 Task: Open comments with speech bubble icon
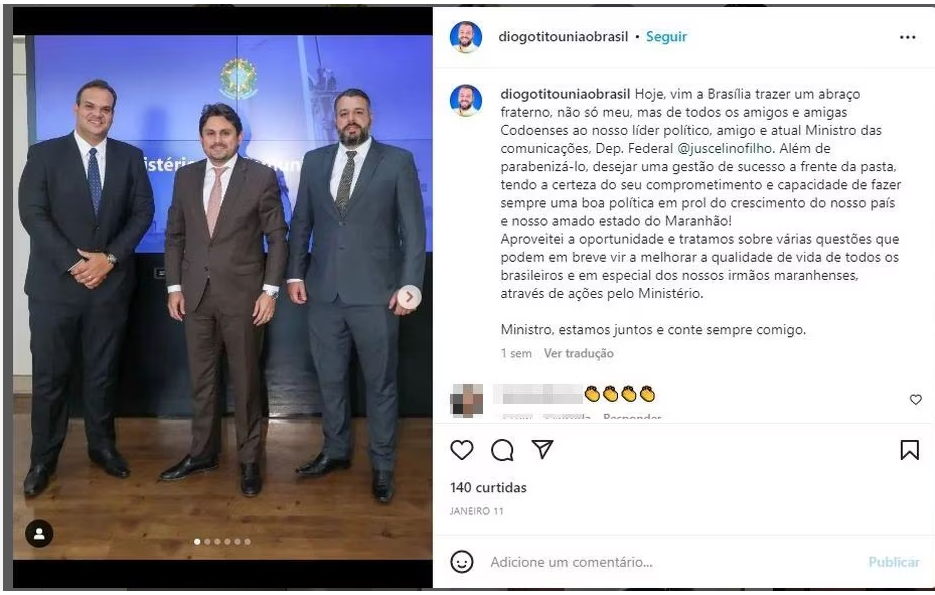coord(502,450)
